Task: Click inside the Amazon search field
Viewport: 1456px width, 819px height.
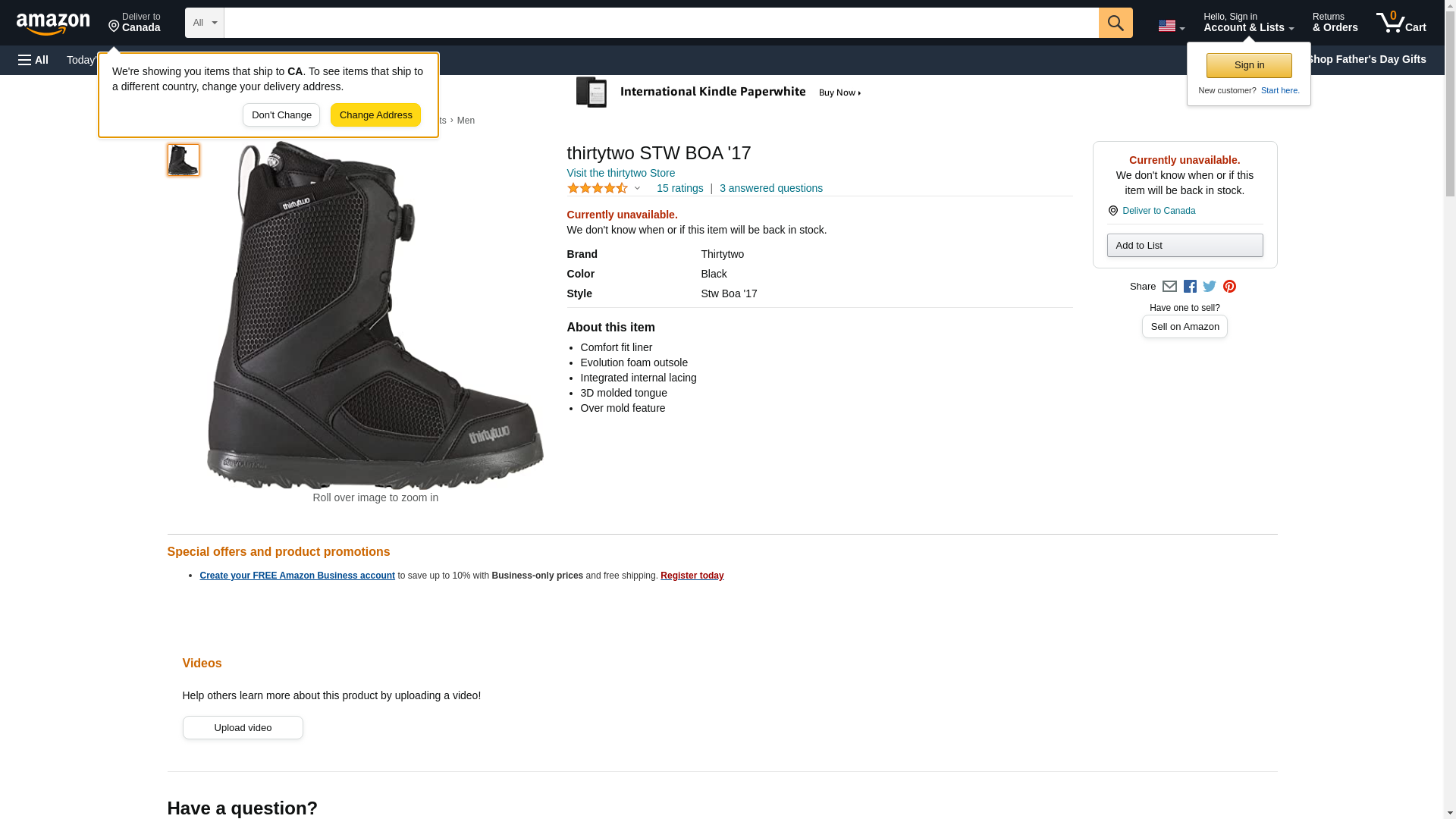Action: tap(661, 23)
